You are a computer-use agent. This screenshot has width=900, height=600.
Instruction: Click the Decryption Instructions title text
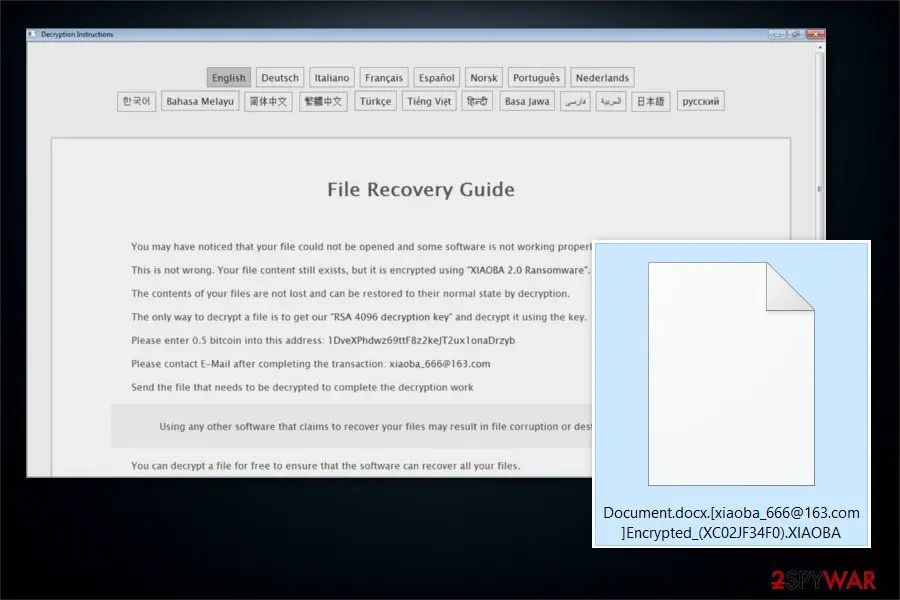77,34
